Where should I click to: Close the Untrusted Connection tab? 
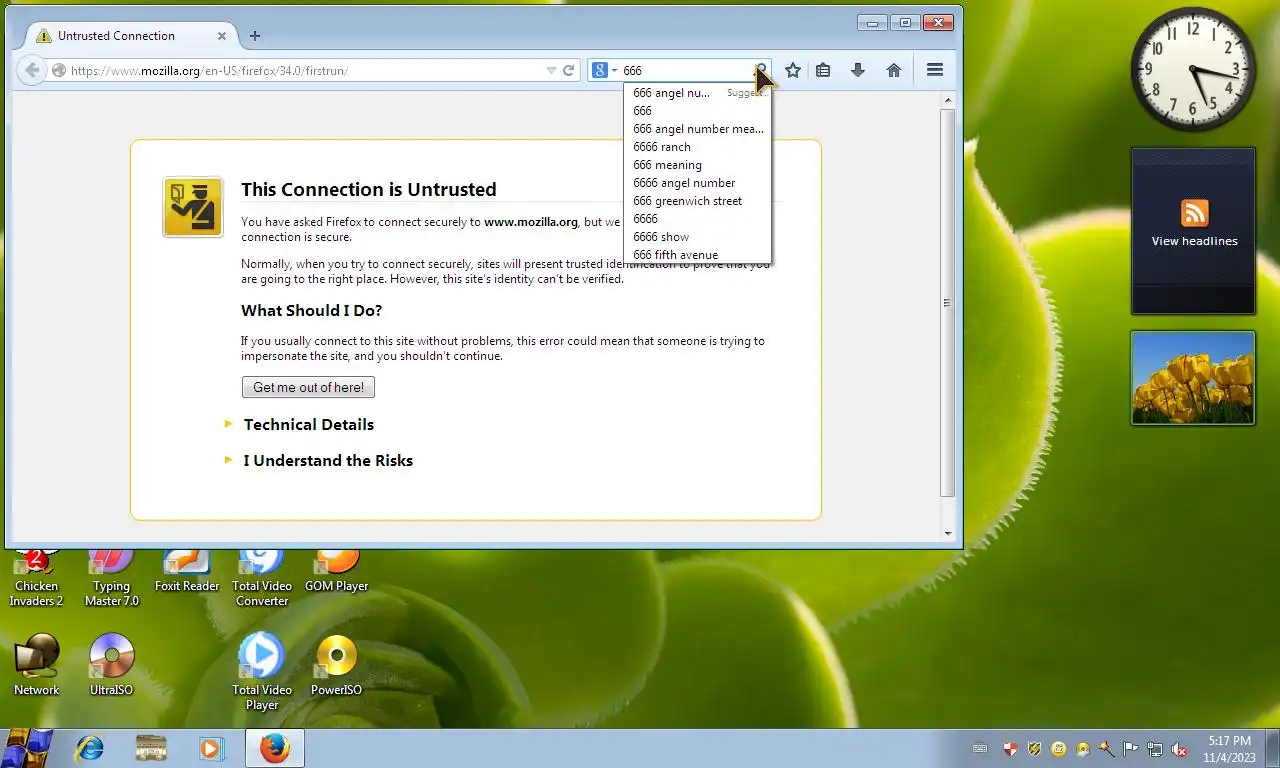tap(221, 36)
